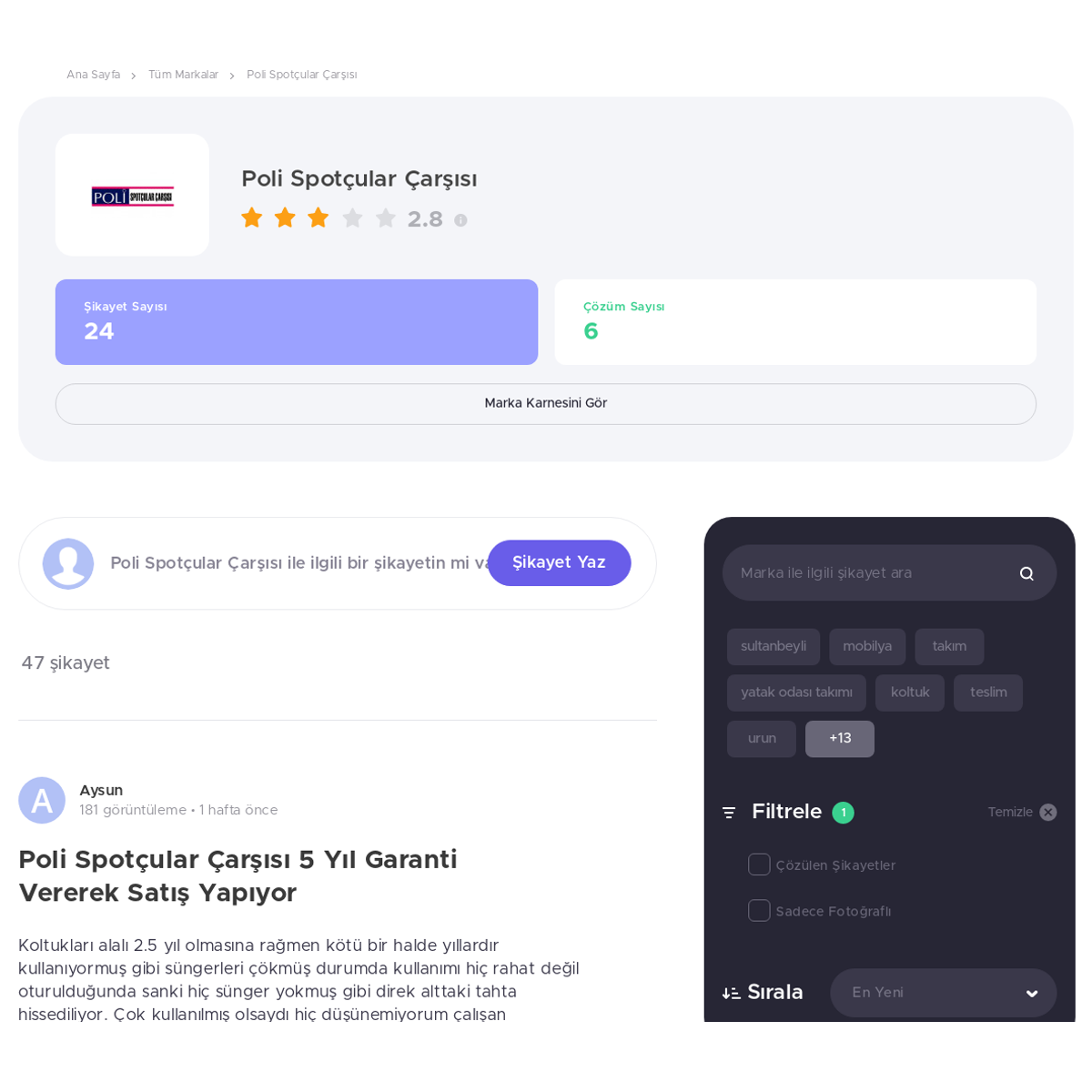
Task: Clear filters with the Temizle X icon
Action: (x=1048, y=813)
